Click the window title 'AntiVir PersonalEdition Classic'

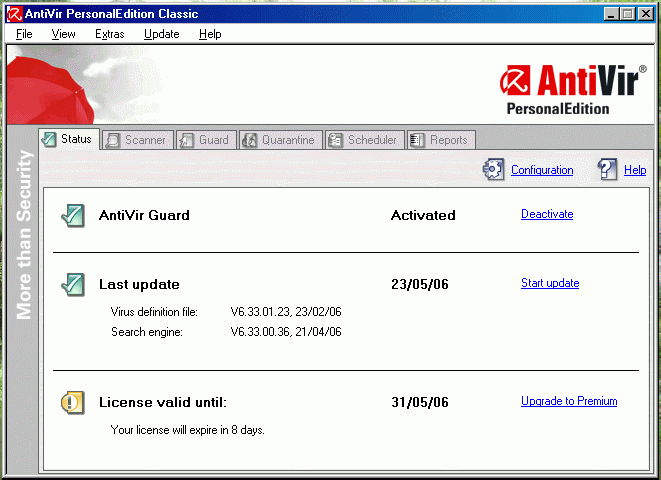point(111,14)
